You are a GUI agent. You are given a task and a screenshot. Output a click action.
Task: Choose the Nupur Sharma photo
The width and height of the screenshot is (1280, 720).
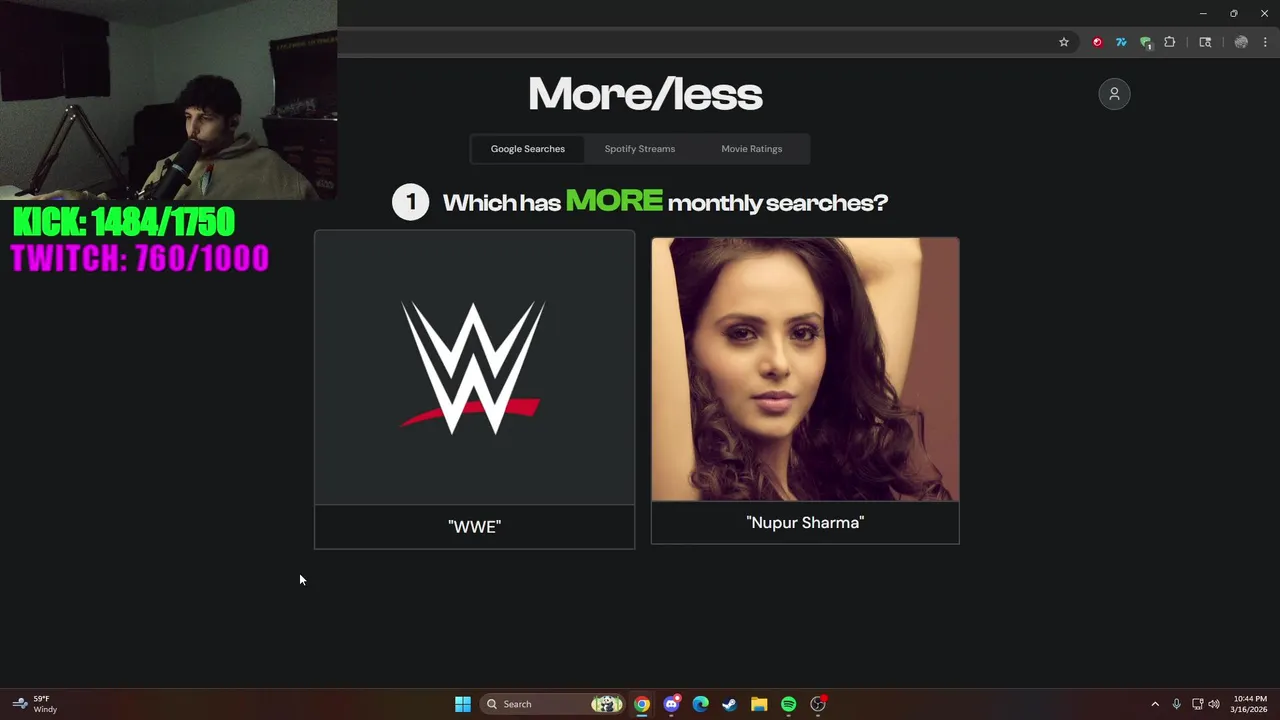(x=805, y=369)
